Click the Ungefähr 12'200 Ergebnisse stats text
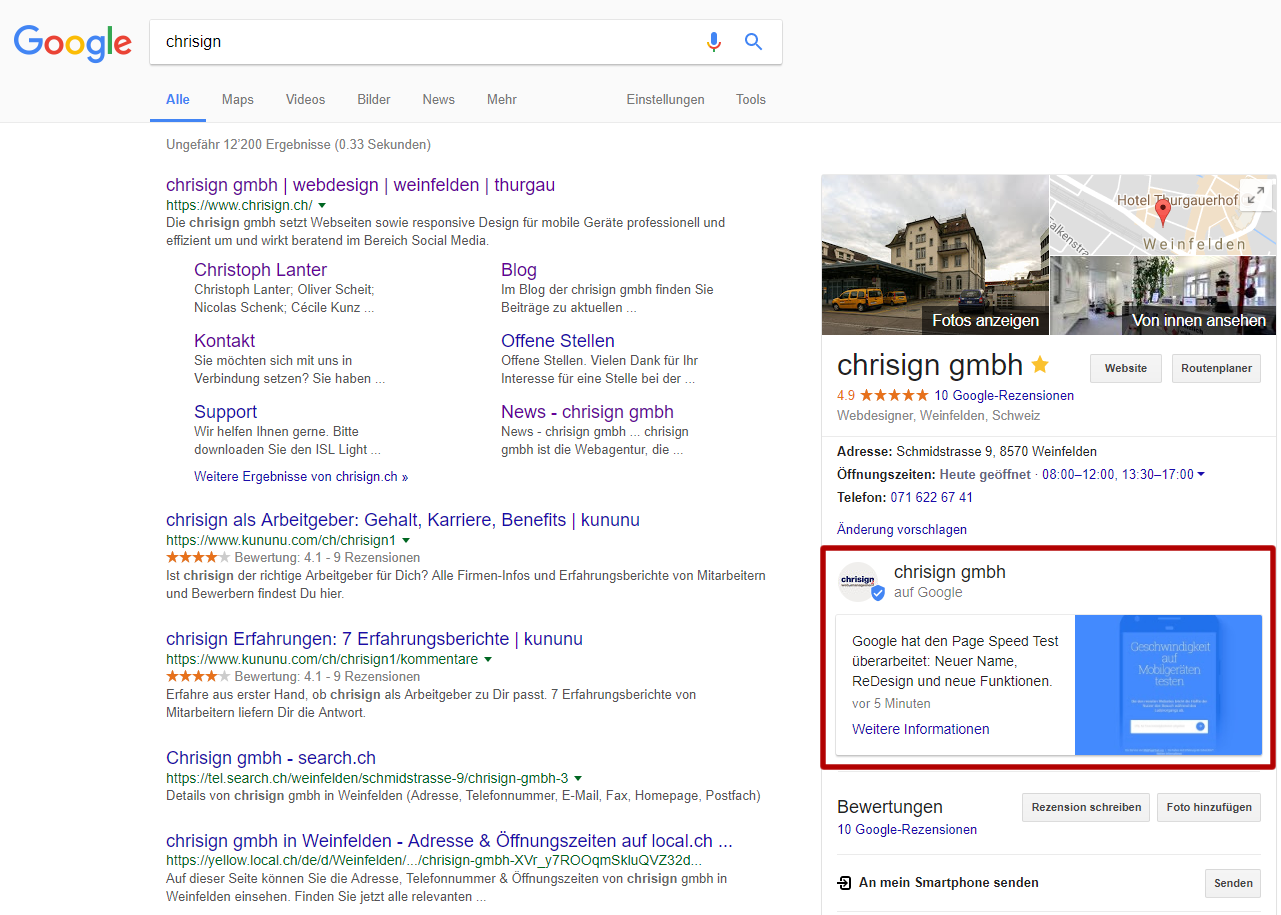 click(298, 145)
